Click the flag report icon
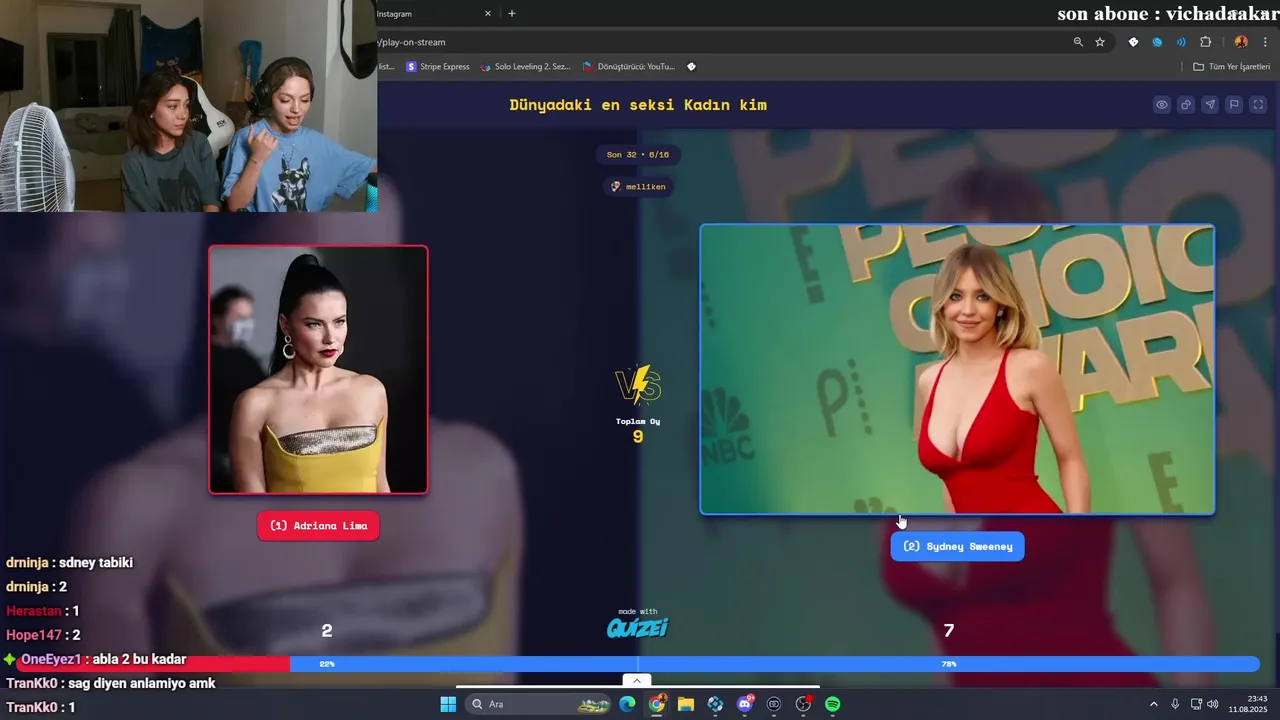 [1234, 105]
